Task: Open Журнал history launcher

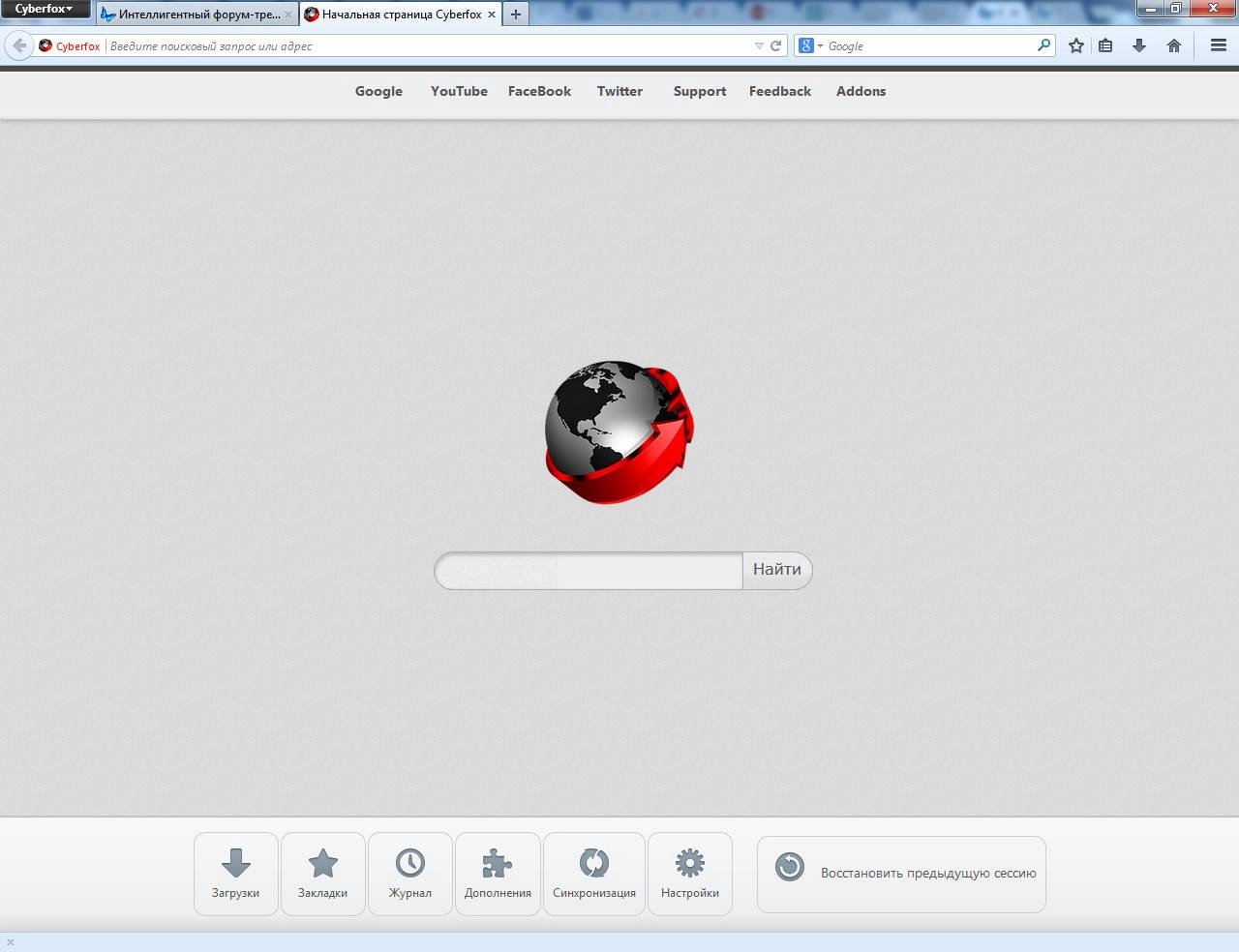Action: tap(410, 874)
